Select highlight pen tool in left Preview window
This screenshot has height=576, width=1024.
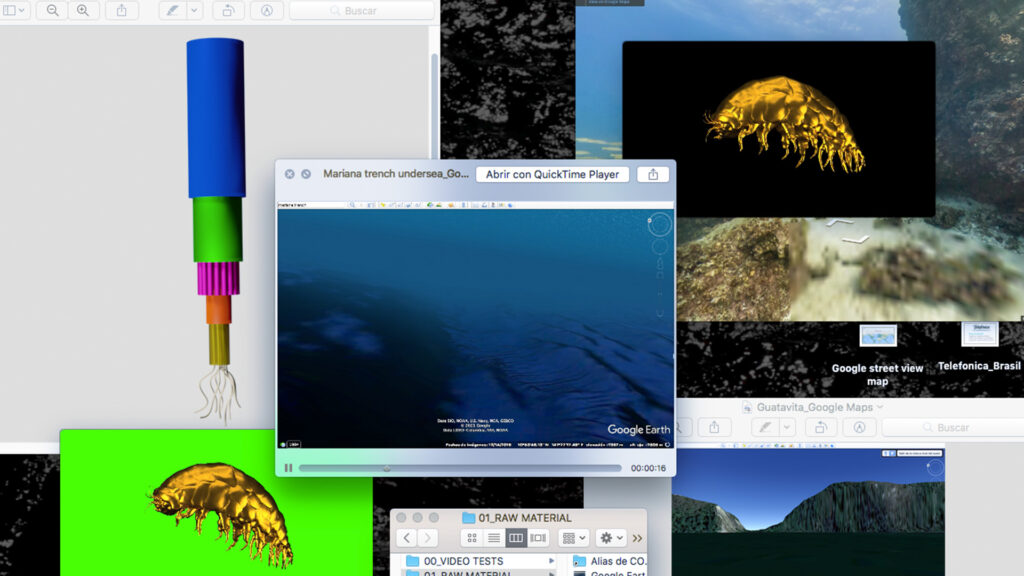pos(172,10)
